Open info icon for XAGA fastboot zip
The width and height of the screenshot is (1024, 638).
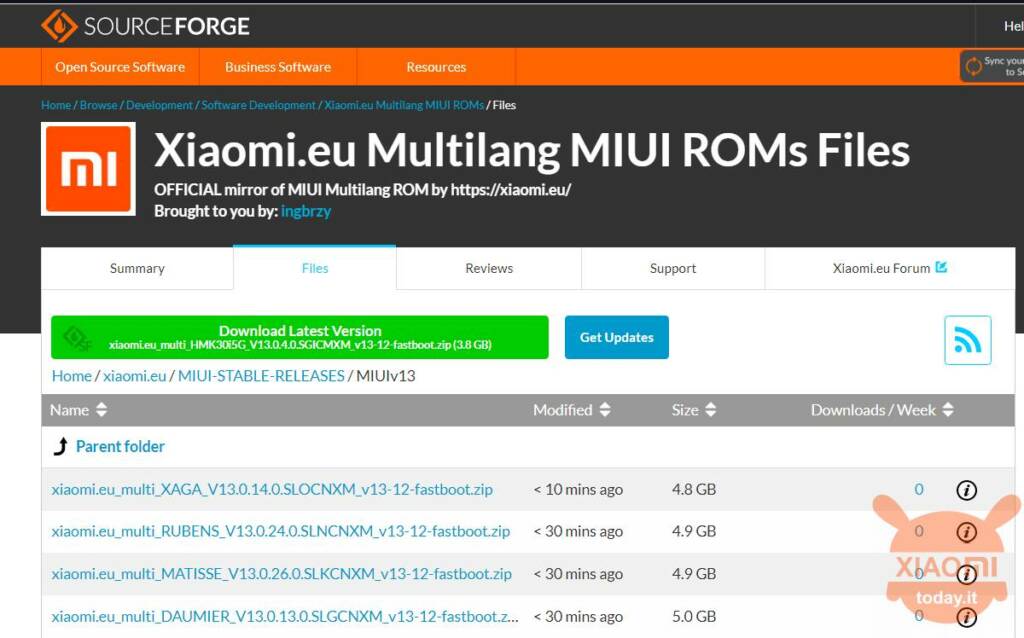[x=967, y=490]
